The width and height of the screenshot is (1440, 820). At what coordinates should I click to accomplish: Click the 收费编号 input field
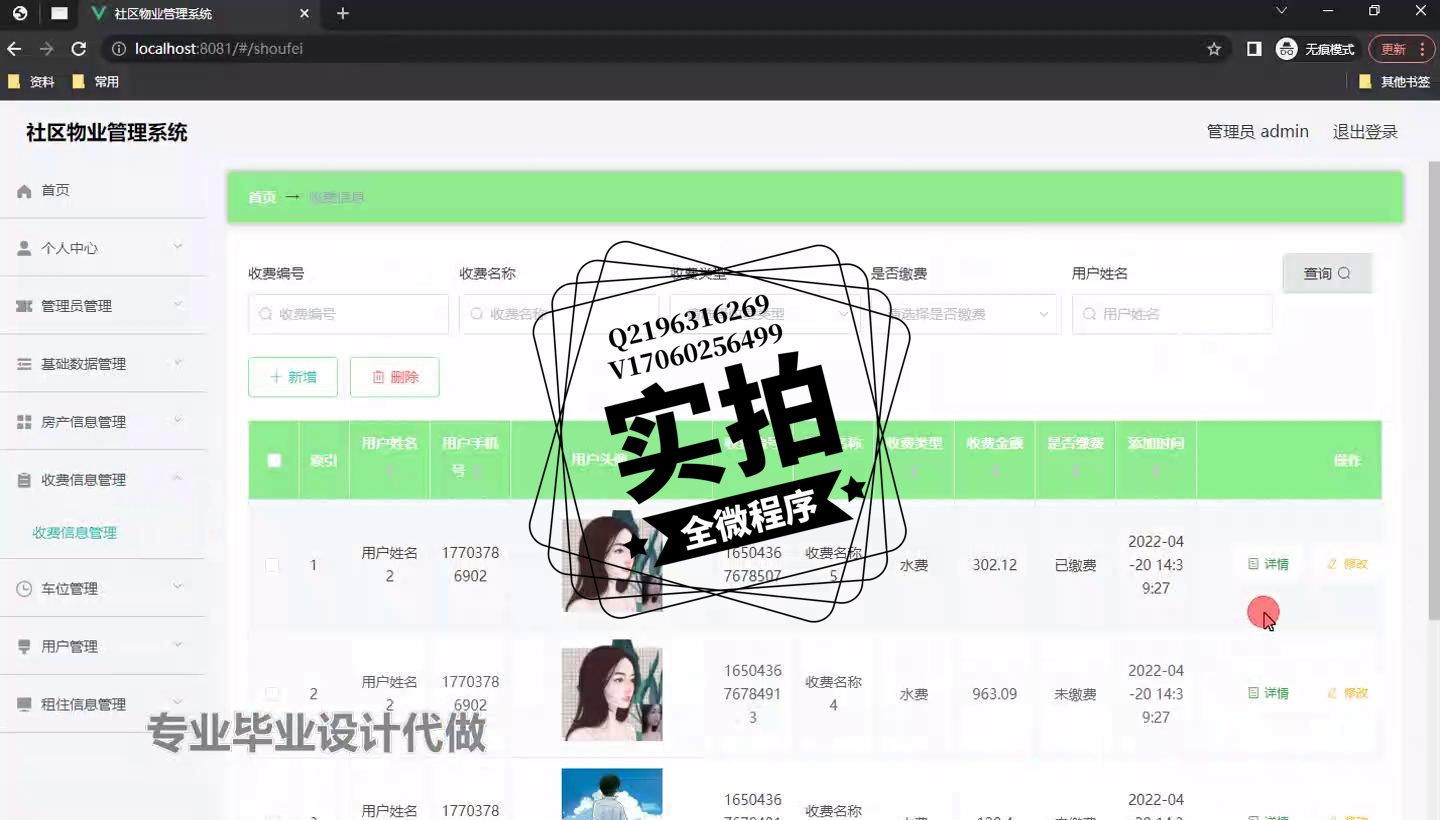click(349, 314)
